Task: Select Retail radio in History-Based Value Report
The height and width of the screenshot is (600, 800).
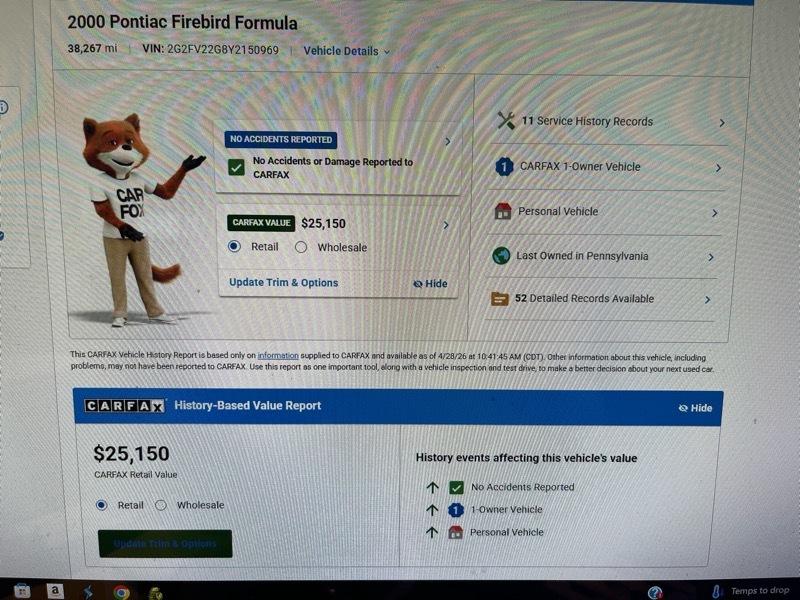Action: point(102,505)
